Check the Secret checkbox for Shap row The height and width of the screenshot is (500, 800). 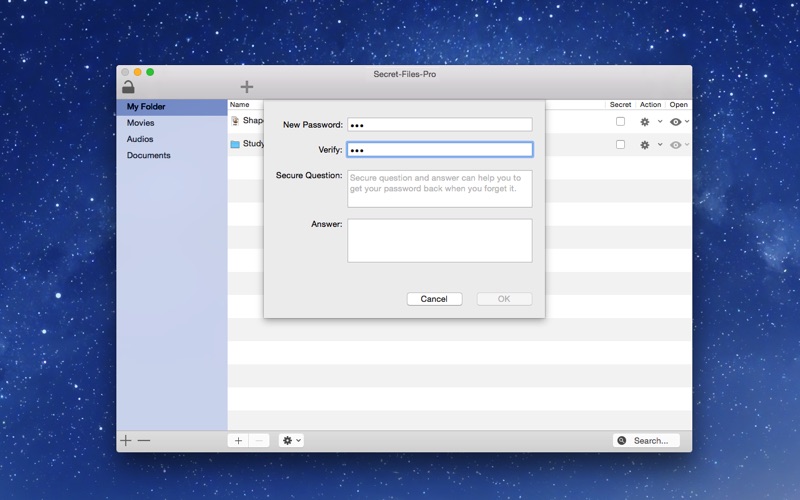point(620,121)
